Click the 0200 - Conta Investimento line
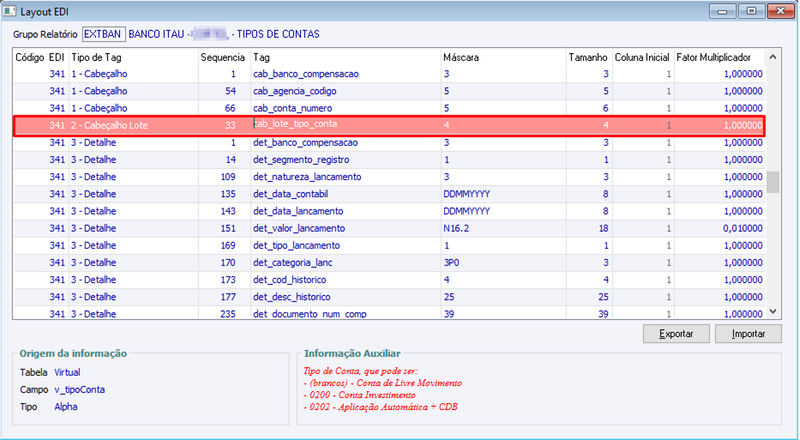Screen dimensions: 800x440 pos(359,395)
